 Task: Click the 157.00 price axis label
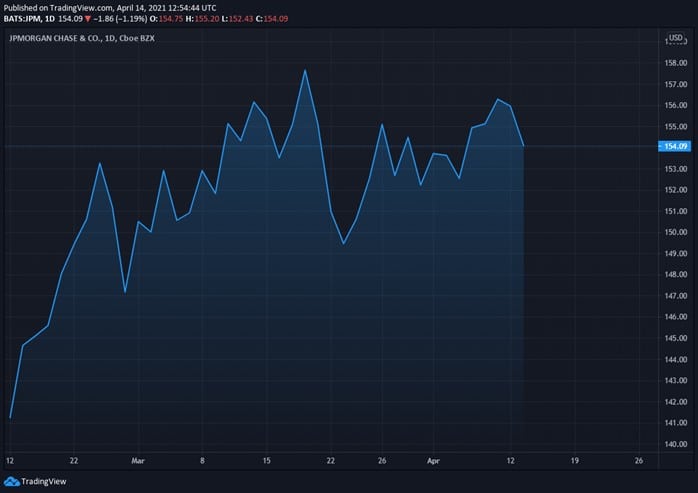pyautogui.click(x=676, y=84)
